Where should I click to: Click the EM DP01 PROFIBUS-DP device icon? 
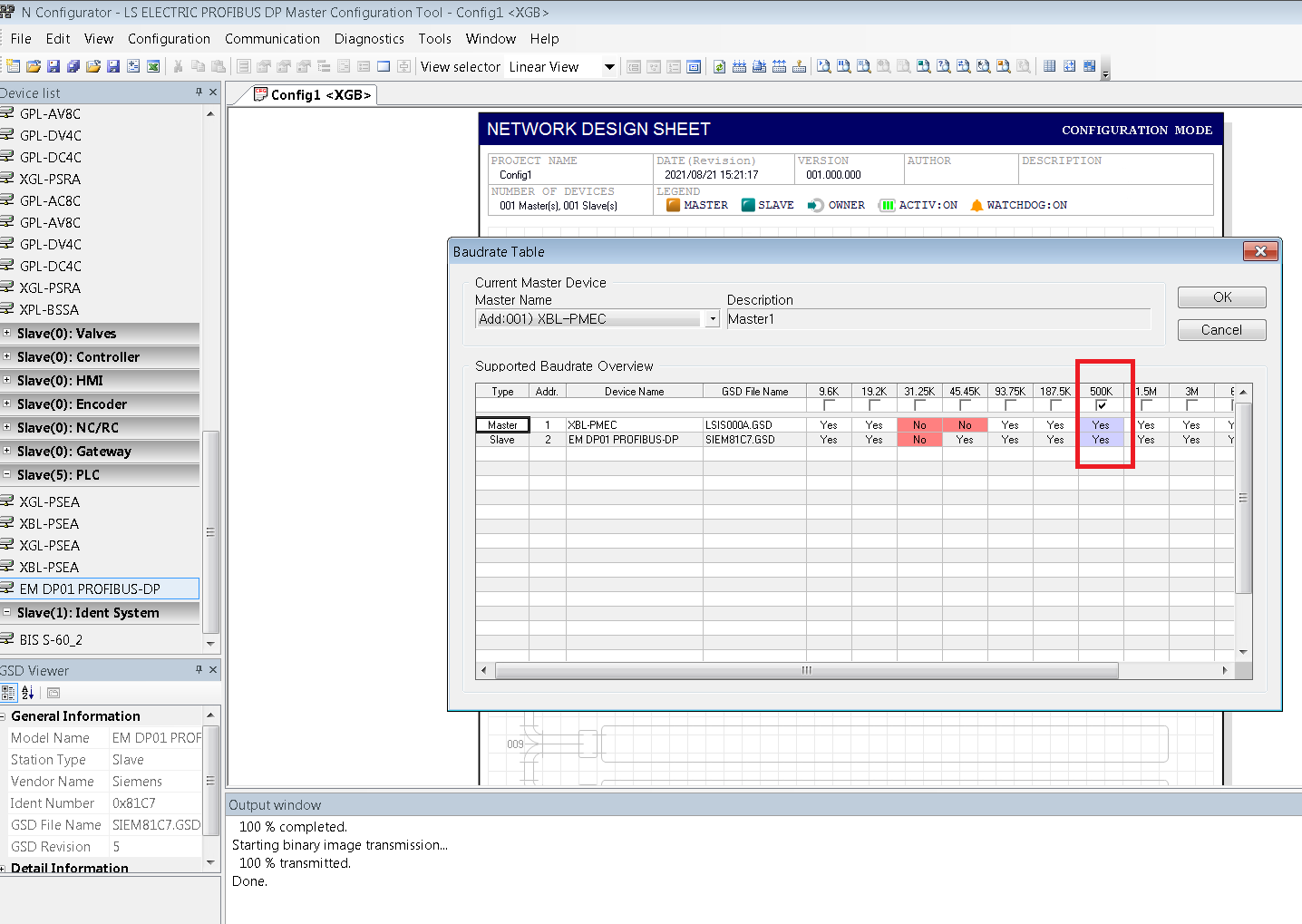pos(7,588)
